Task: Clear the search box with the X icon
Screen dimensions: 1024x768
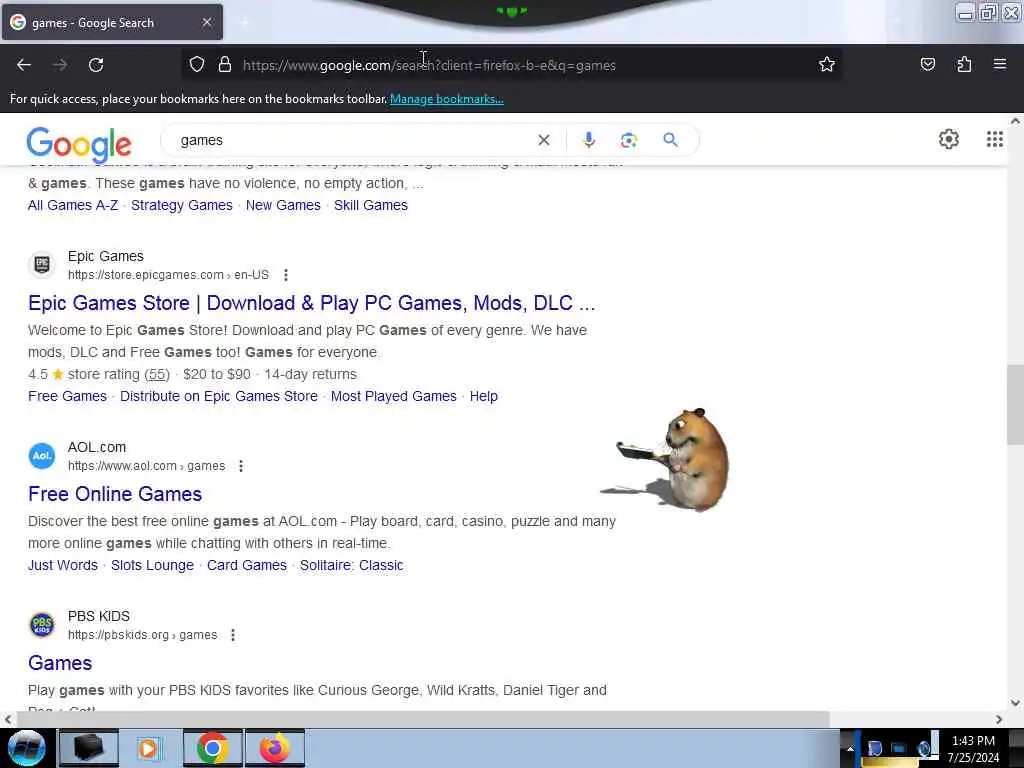Action: [543, 140]
